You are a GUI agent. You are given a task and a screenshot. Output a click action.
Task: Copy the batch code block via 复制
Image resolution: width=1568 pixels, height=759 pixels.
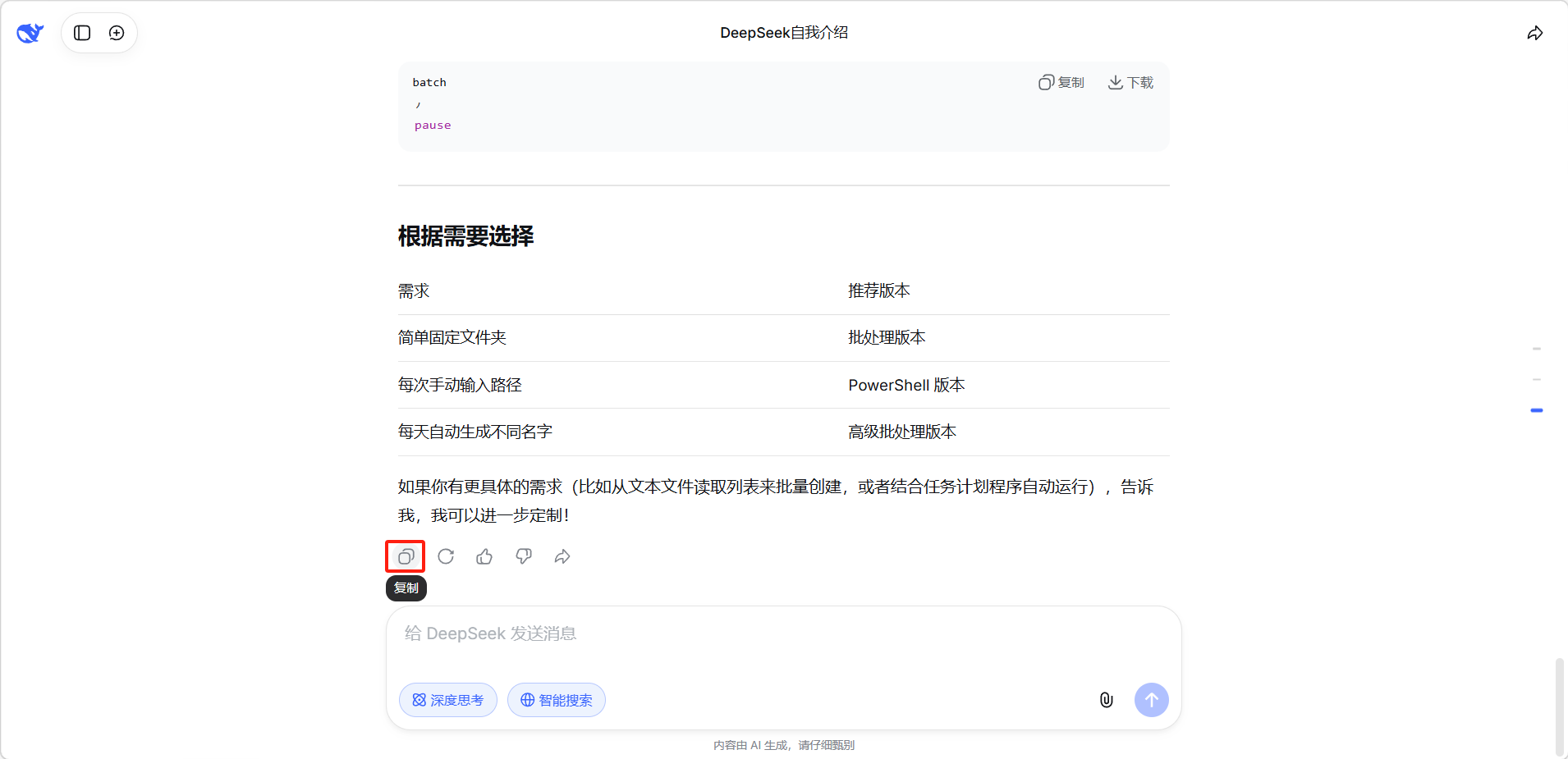click(x=1061, y=83)
